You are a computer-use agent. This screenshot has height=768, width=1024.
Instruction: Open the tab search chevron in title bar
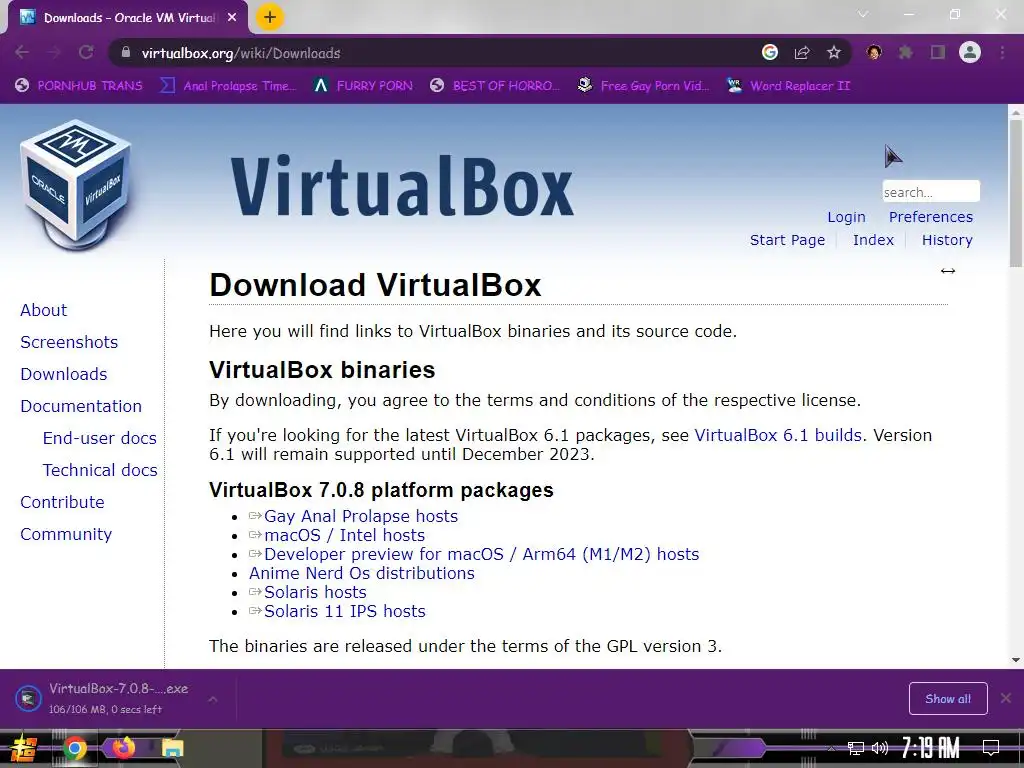pyautogui.click(x=863, y=14)
